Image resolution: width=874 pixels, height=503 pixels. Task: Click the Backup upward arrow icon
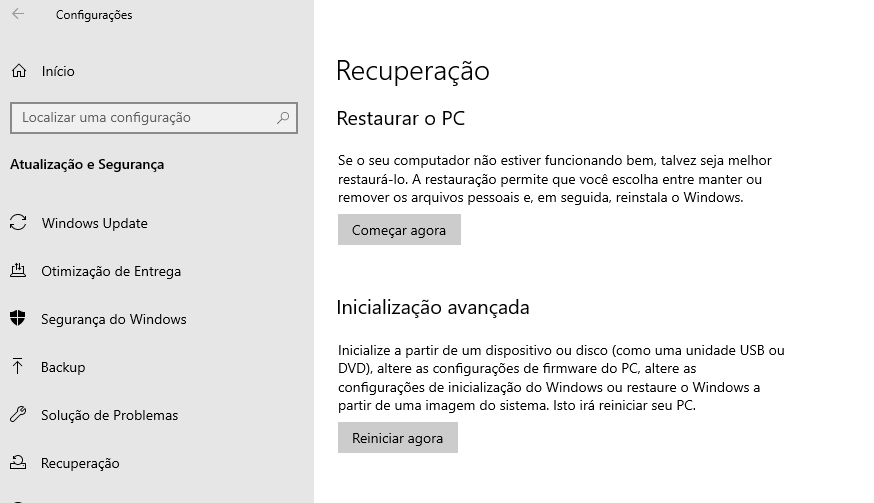(x=18, y=366)
